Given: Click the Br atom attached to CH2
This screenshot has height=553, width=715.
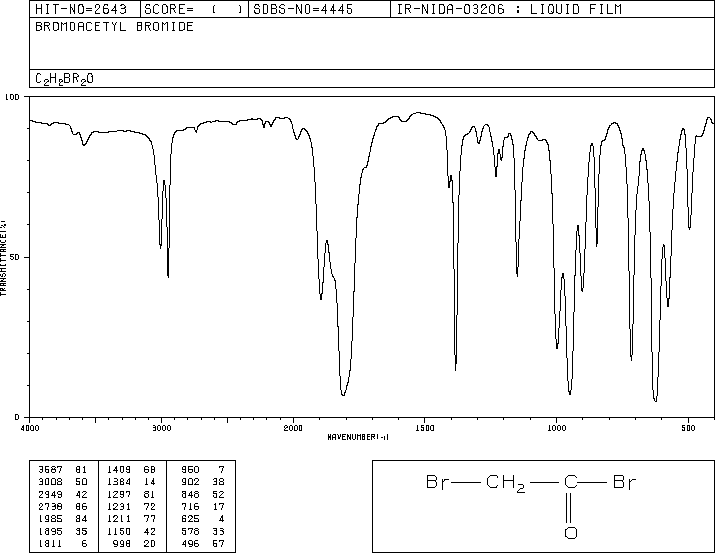Looking at the screenshot, I should pyautogui.click(x=438, y=482).
